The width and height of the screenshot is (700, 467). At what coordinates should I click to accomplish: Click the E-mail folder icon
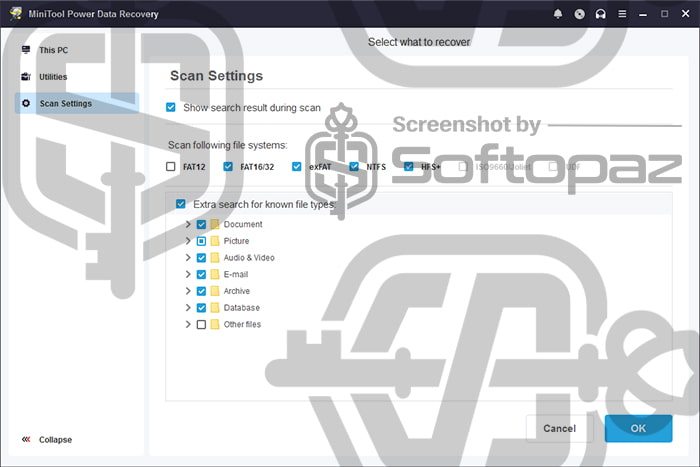point(215,274)
